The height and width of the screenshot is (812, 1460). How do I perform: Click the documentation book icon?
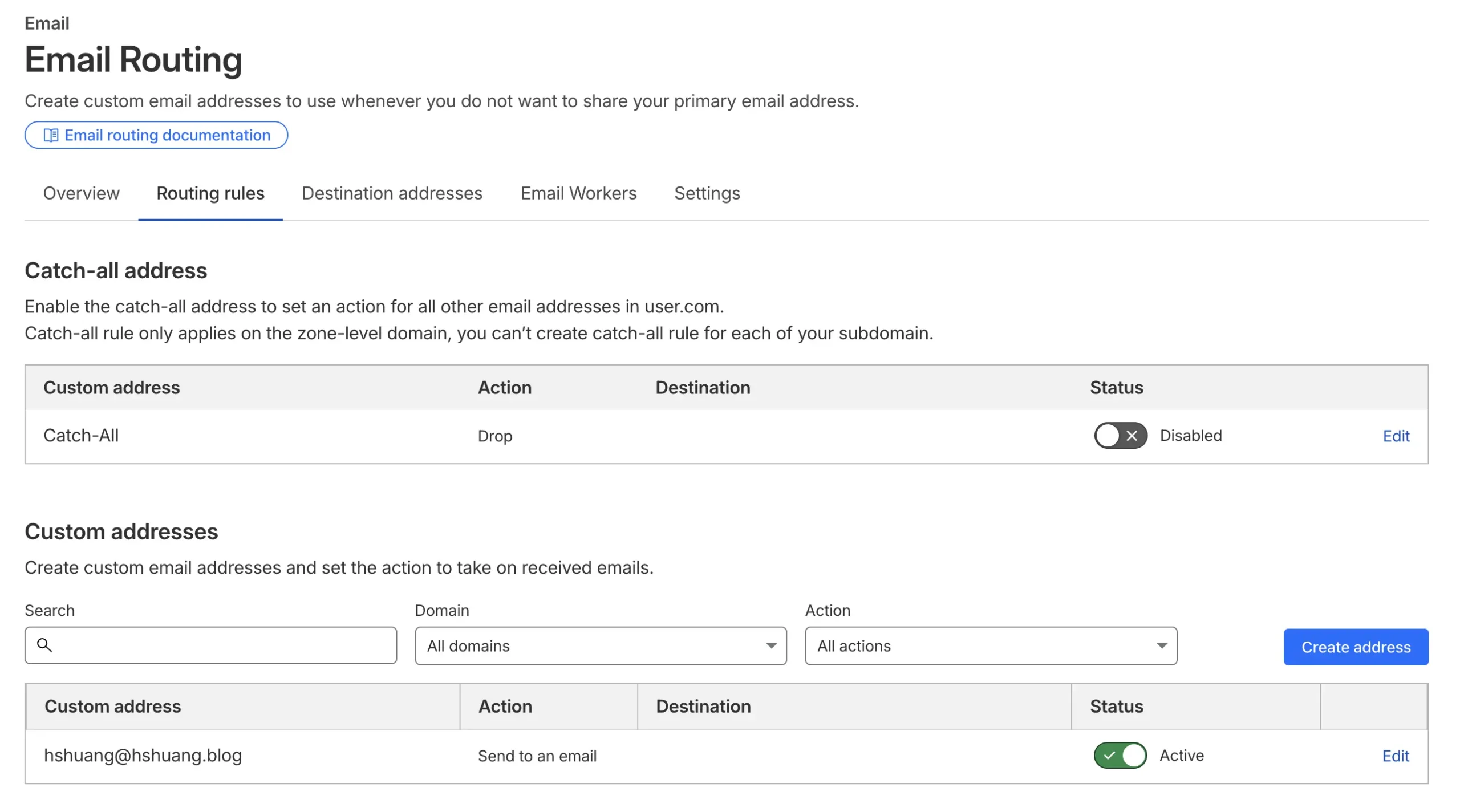pyautogui.click(x=51, y=135)
